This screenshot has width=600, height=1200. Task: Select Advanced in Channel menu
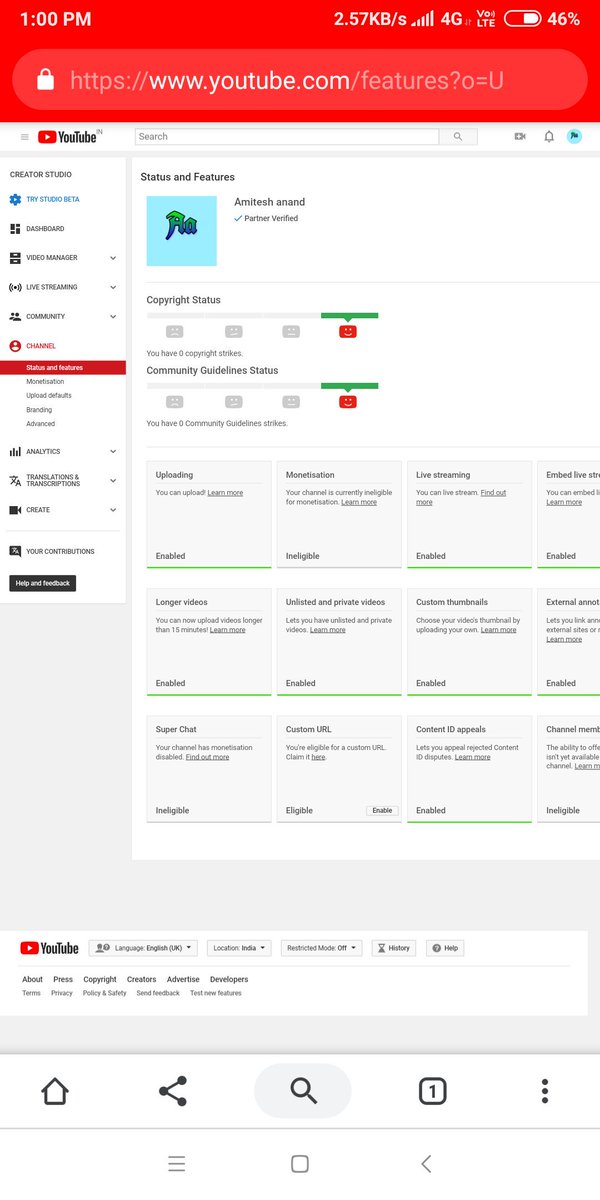point(41,424)
